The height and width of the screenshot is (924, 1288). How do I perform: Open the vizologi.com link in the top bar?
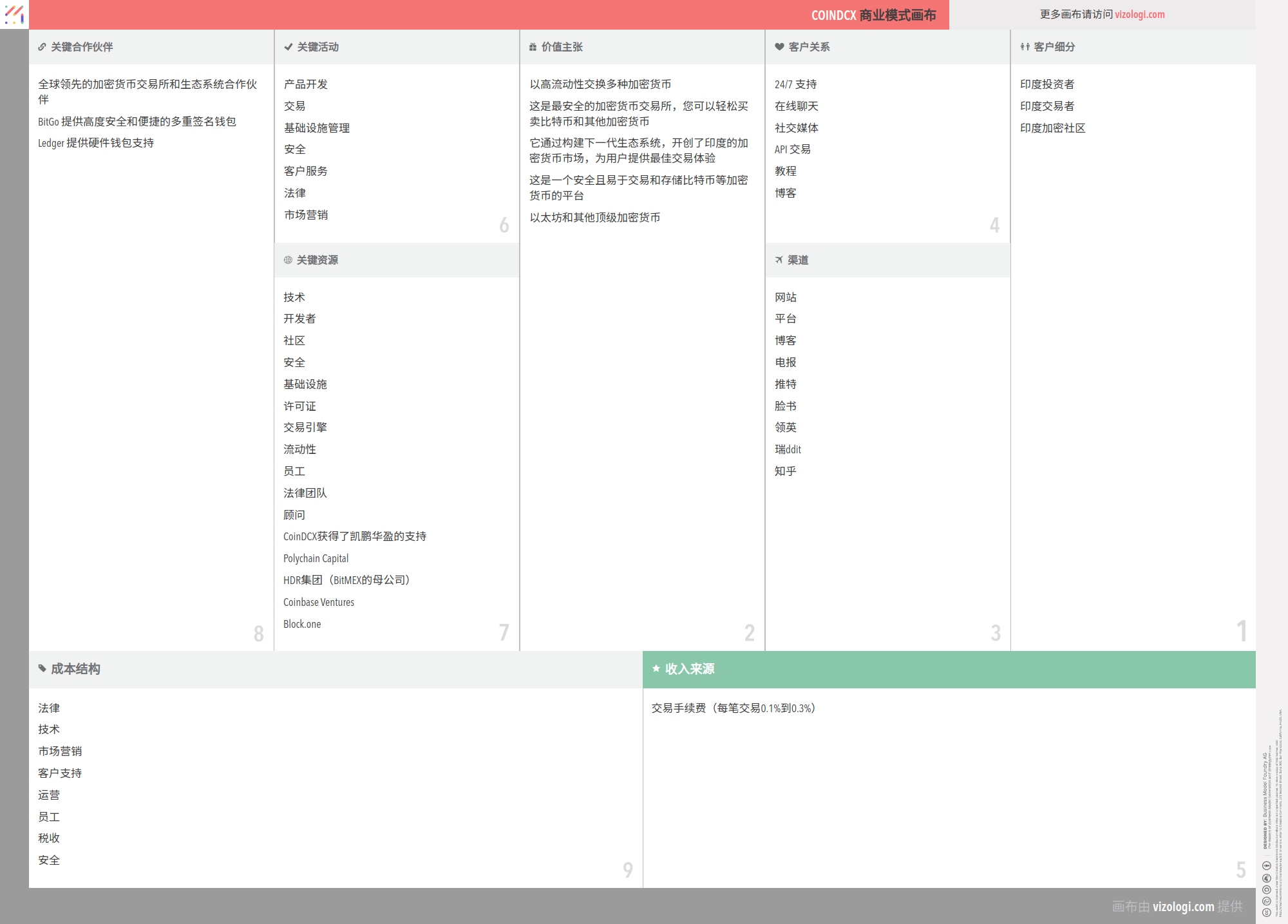(1138, 14)
